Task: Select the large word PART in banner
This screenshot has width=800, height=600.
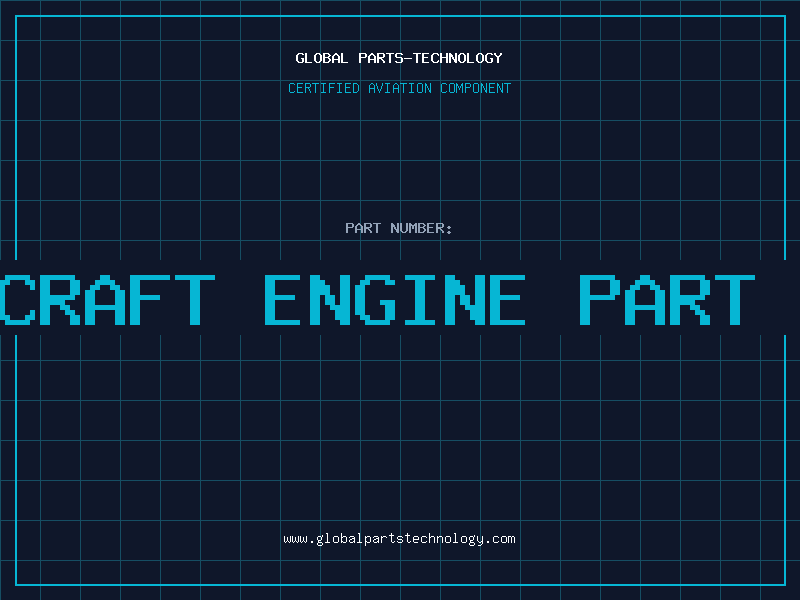Action: coord(667,299)
